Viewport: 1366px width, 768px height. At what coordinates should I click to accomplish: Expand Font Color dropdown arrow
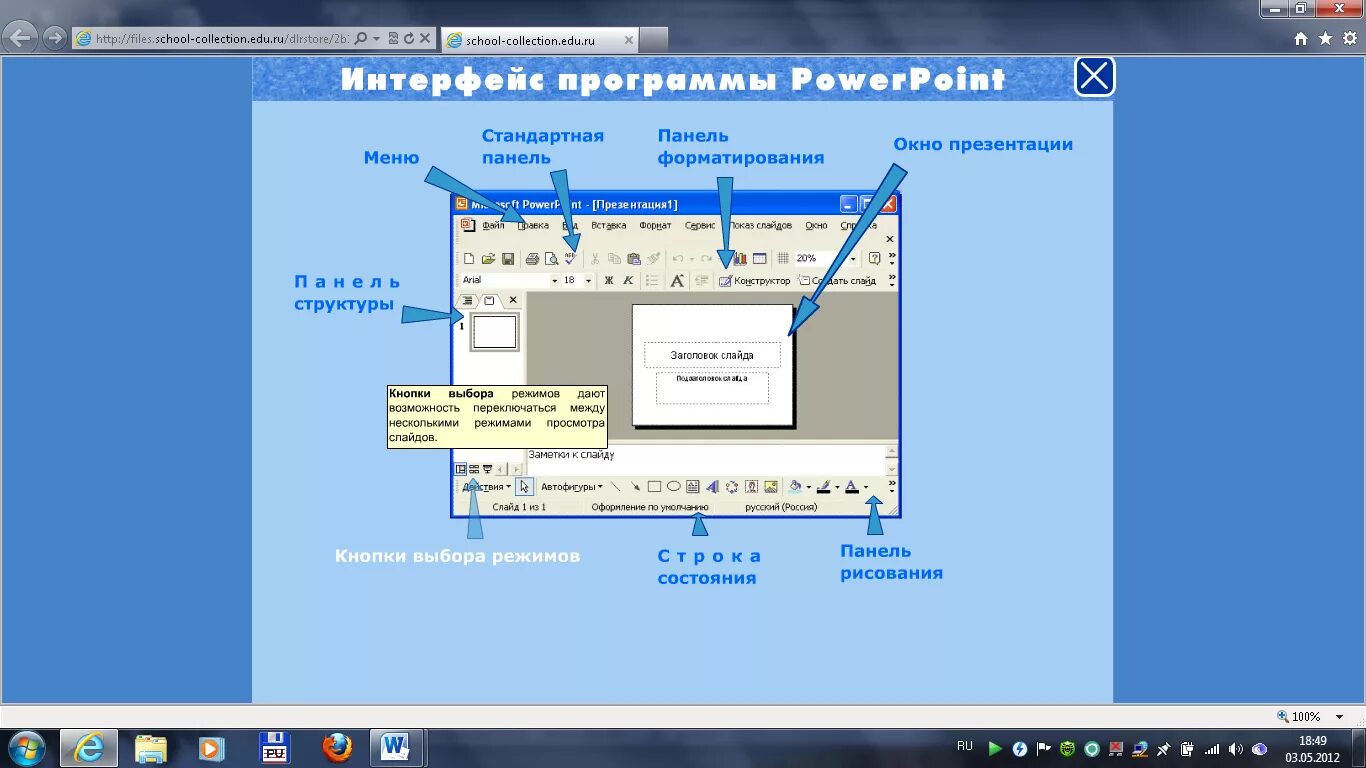click(x=866, y=488)
